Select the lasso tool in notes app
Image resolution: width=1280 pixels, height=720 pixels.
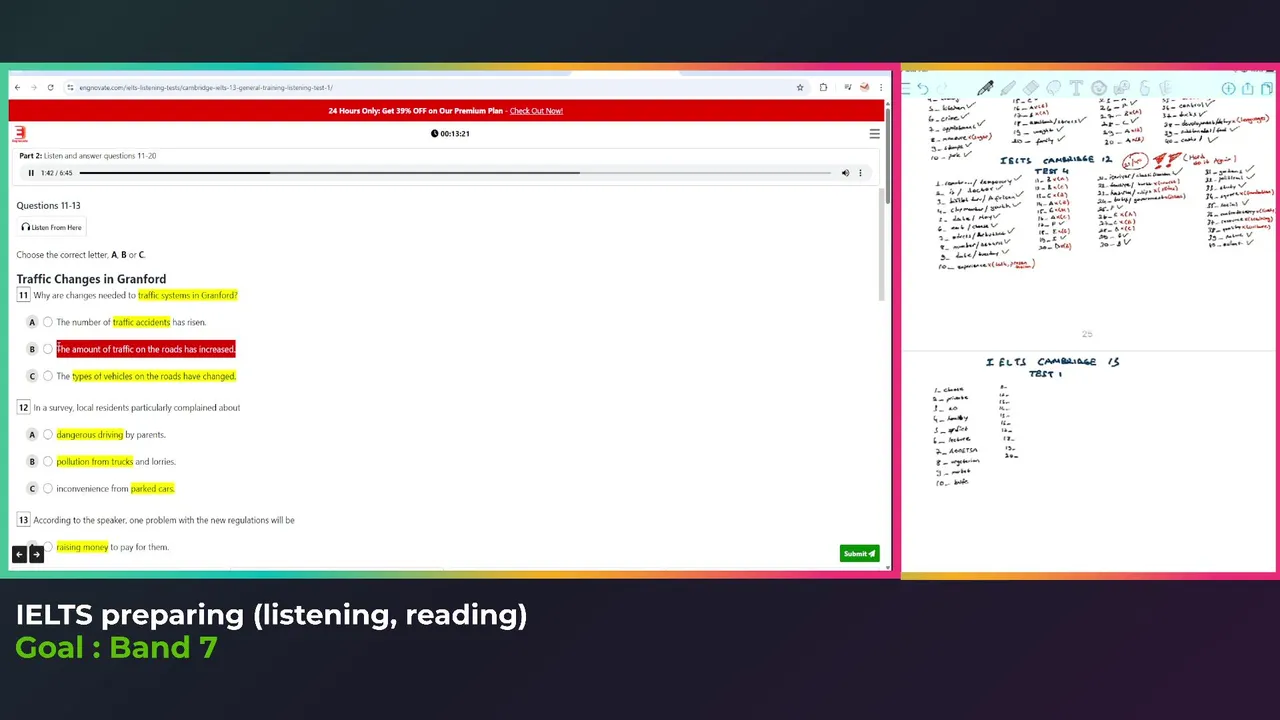(1054, 88)
